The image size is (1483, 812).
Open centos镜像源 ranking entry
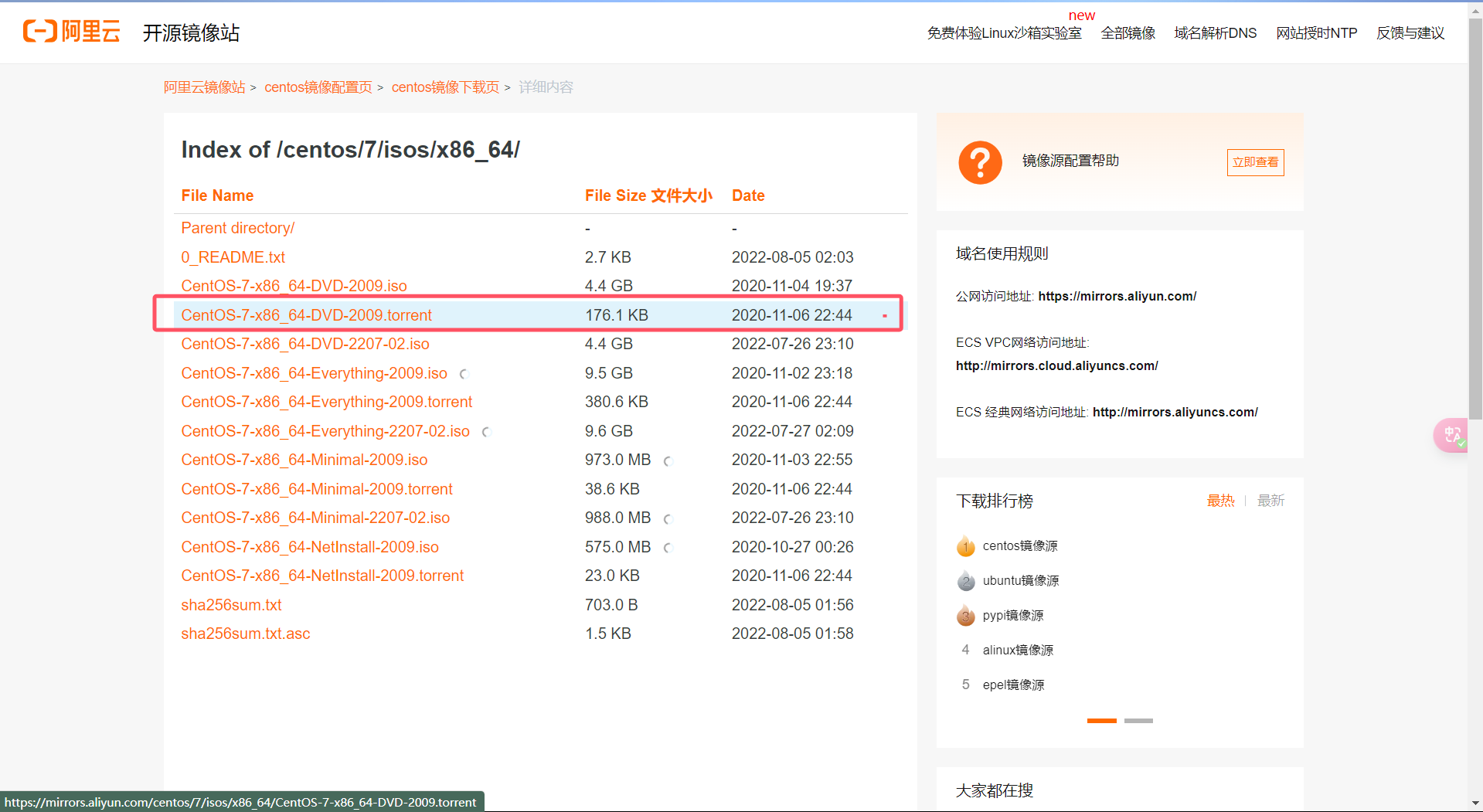[x=1020, y=546]
